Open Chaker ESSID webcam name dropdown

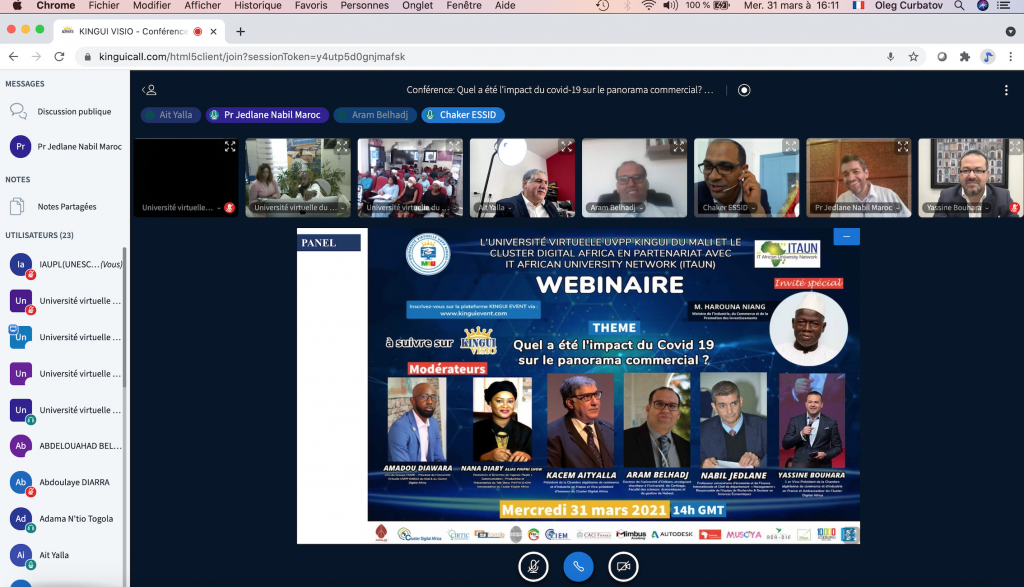729,208
